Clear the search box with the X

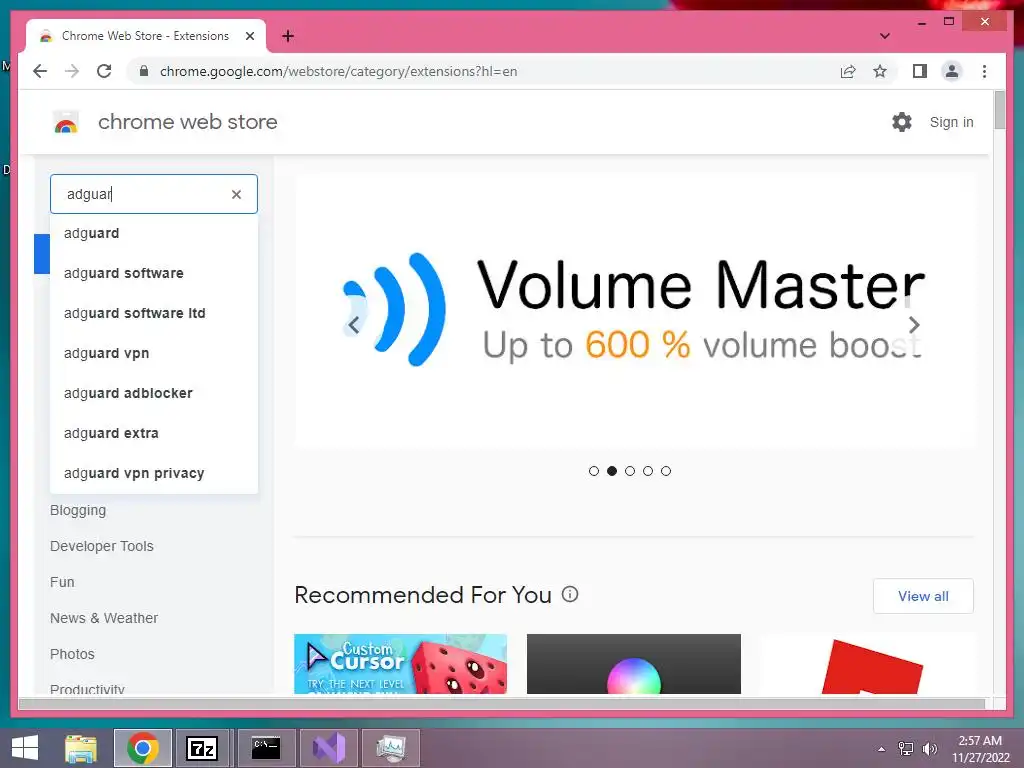(236, 194)
